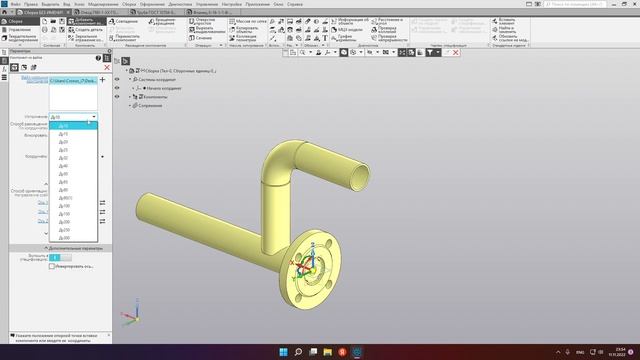This screenshot has height=360, width=640.
Task: Select the Text T tool icon
Action: click(325, 38)
